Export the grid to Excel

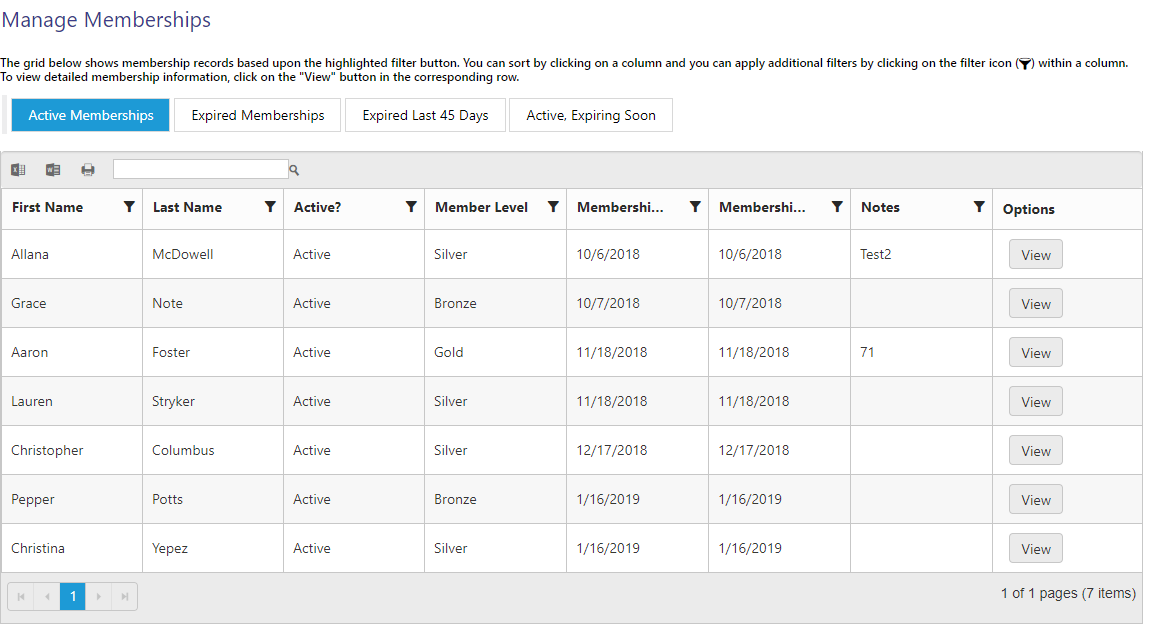click(18, 170)
